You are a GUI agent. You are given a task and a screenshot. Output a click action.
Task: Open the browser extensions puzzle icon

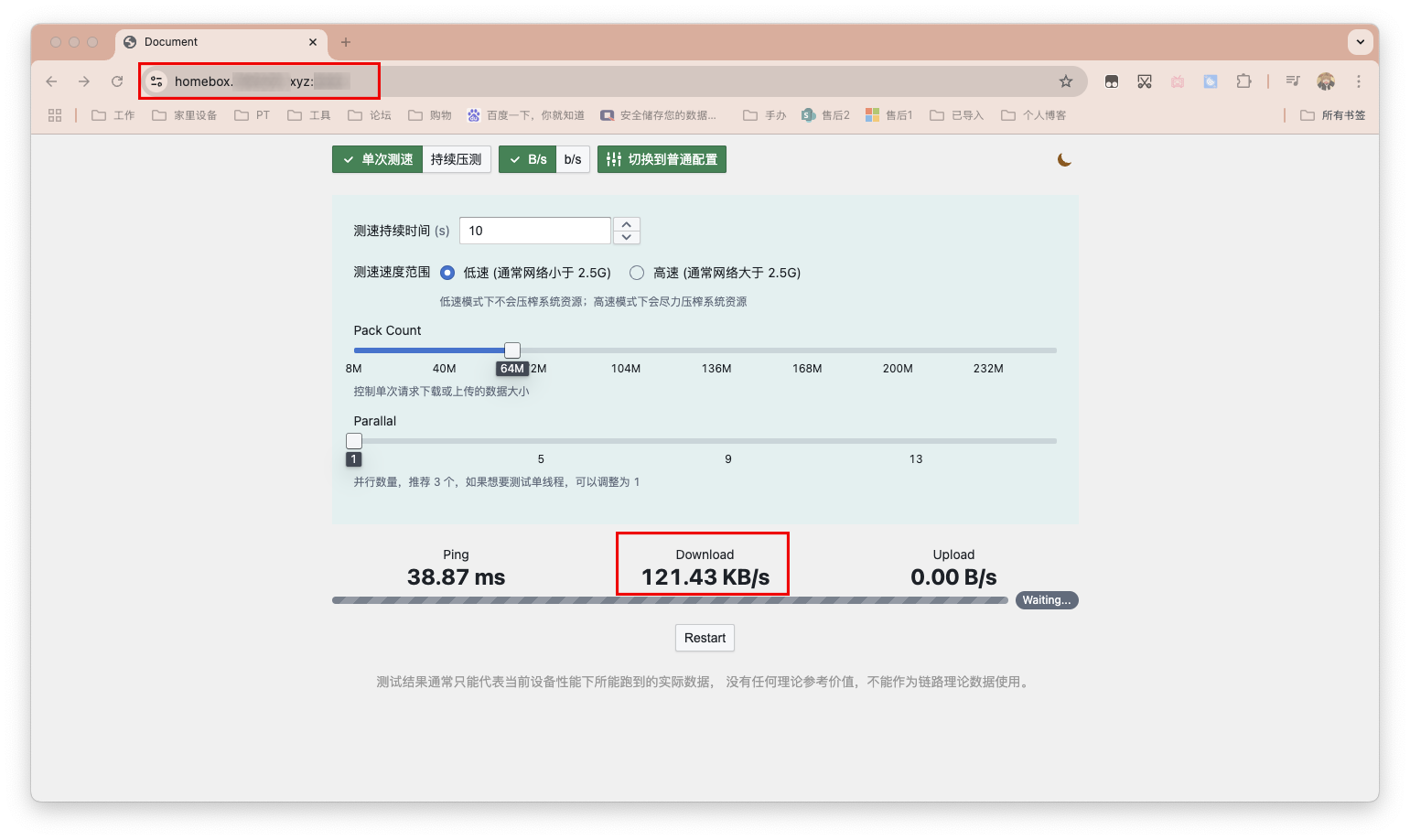point(1243,81)
